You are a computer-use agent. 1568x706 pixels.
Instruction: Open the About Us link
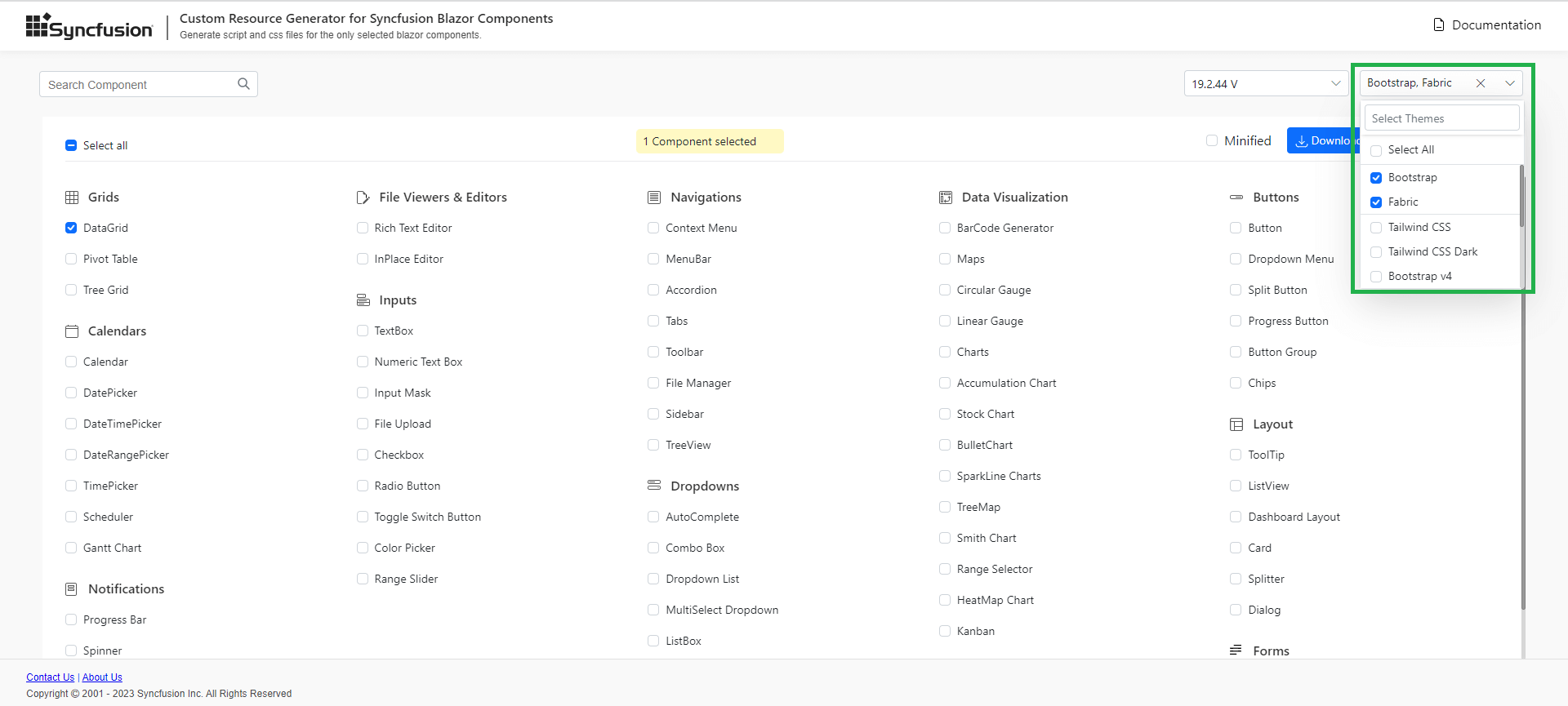click(x=102, y=677)
